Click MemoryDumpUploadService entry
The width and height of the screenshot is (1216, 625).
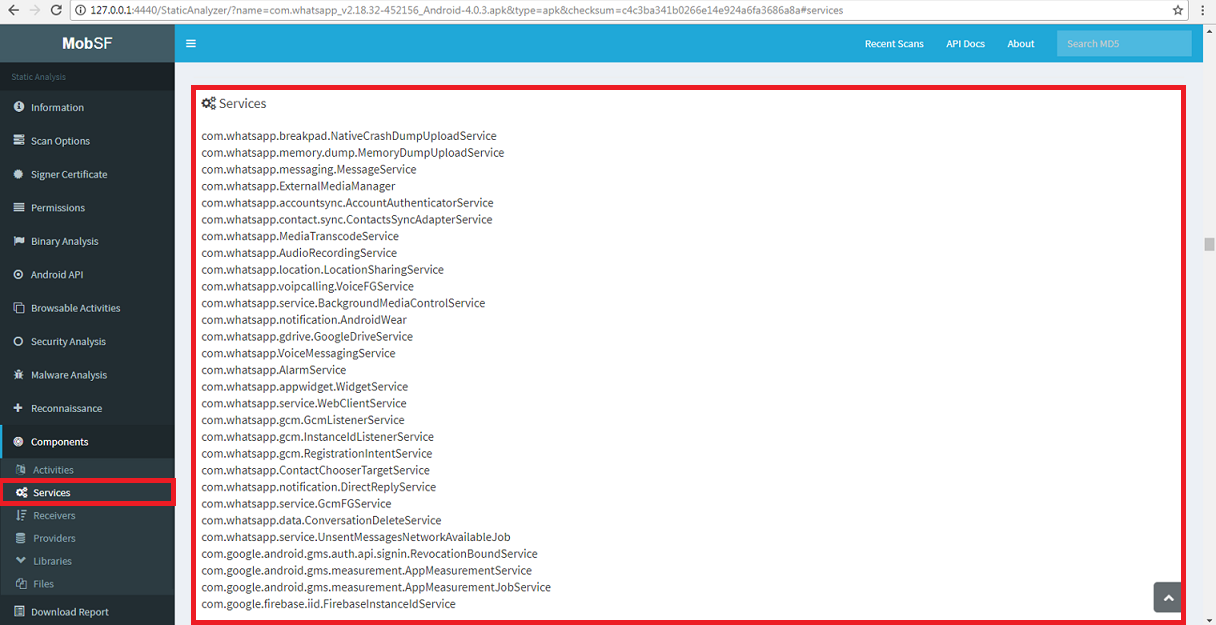(353, 153)
